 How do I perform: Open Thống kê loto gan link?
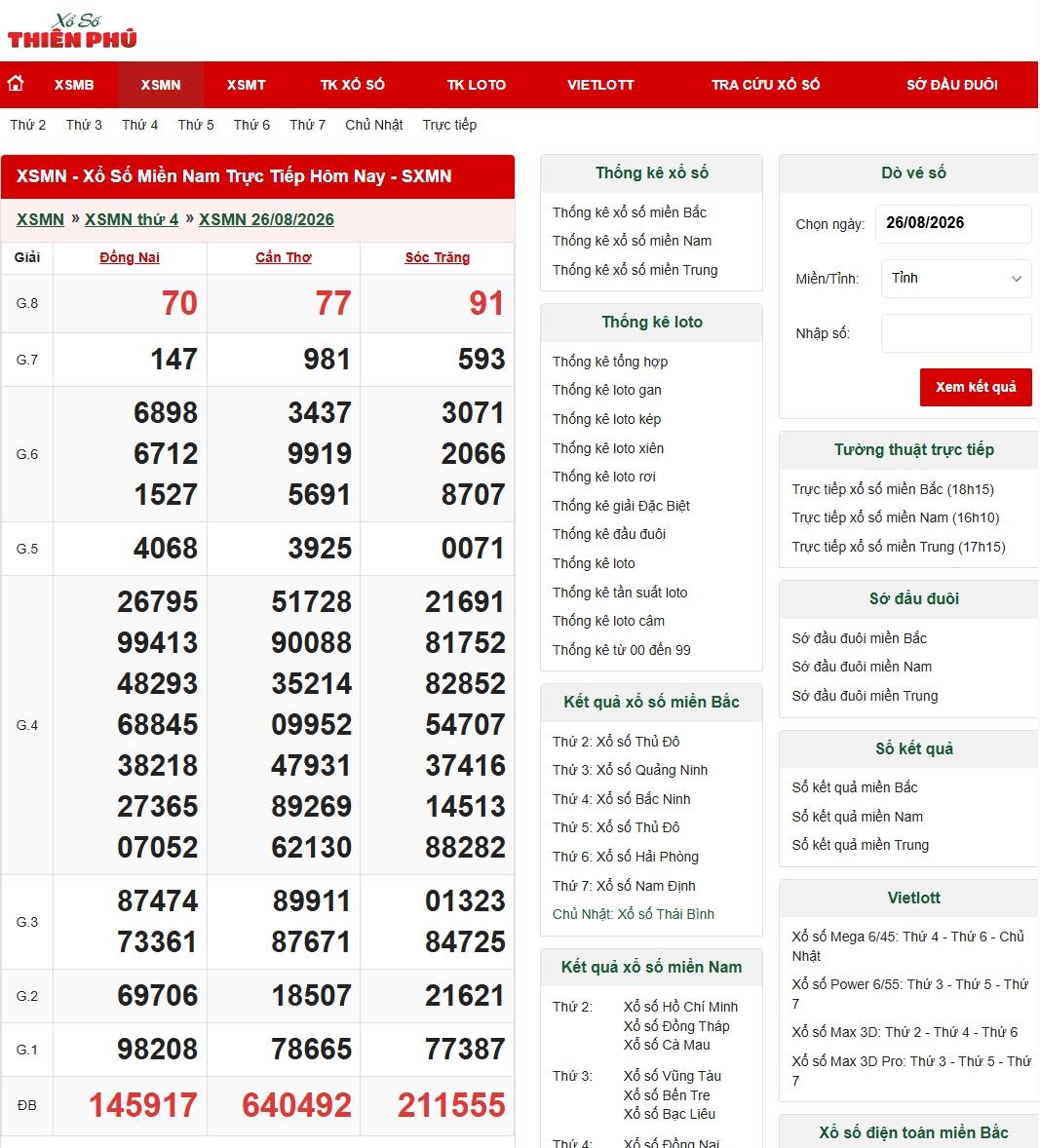tap(606, 390)
